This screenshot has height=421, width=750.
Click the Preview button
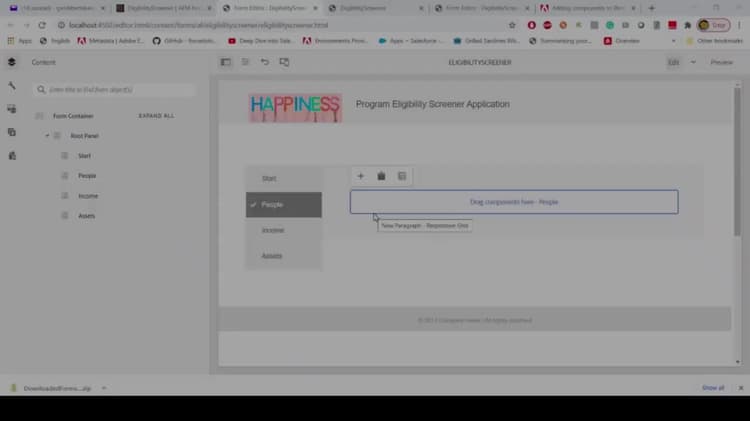point(721,62)
